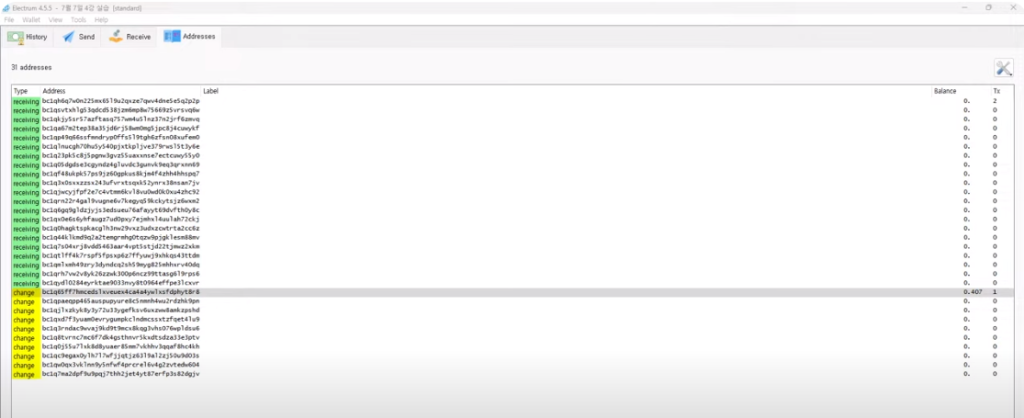Open the tools wrench-screwdriver icon

(1003, 68)
